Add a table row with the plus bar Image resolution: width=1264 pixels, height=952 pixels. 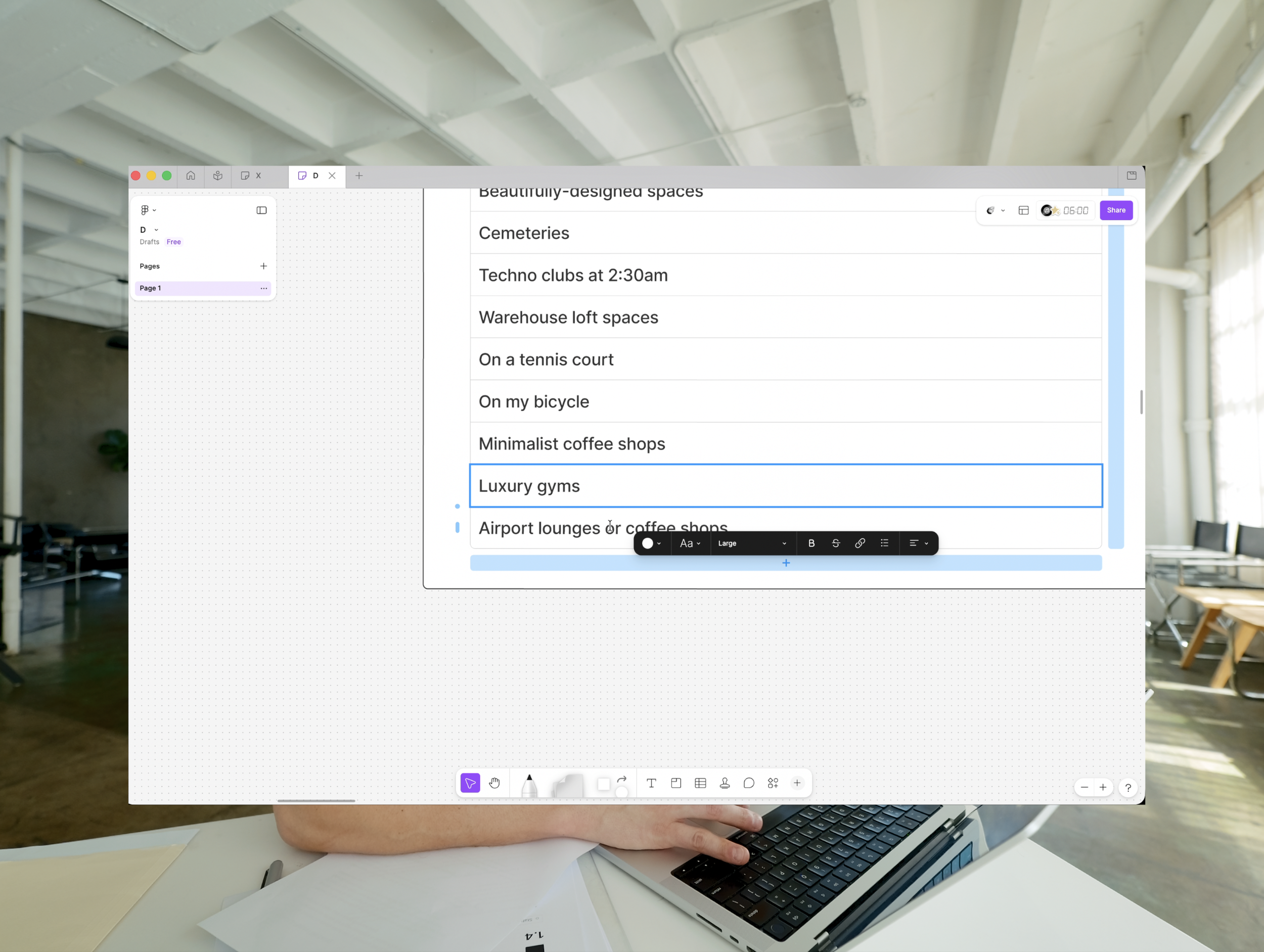click(786, 563)
